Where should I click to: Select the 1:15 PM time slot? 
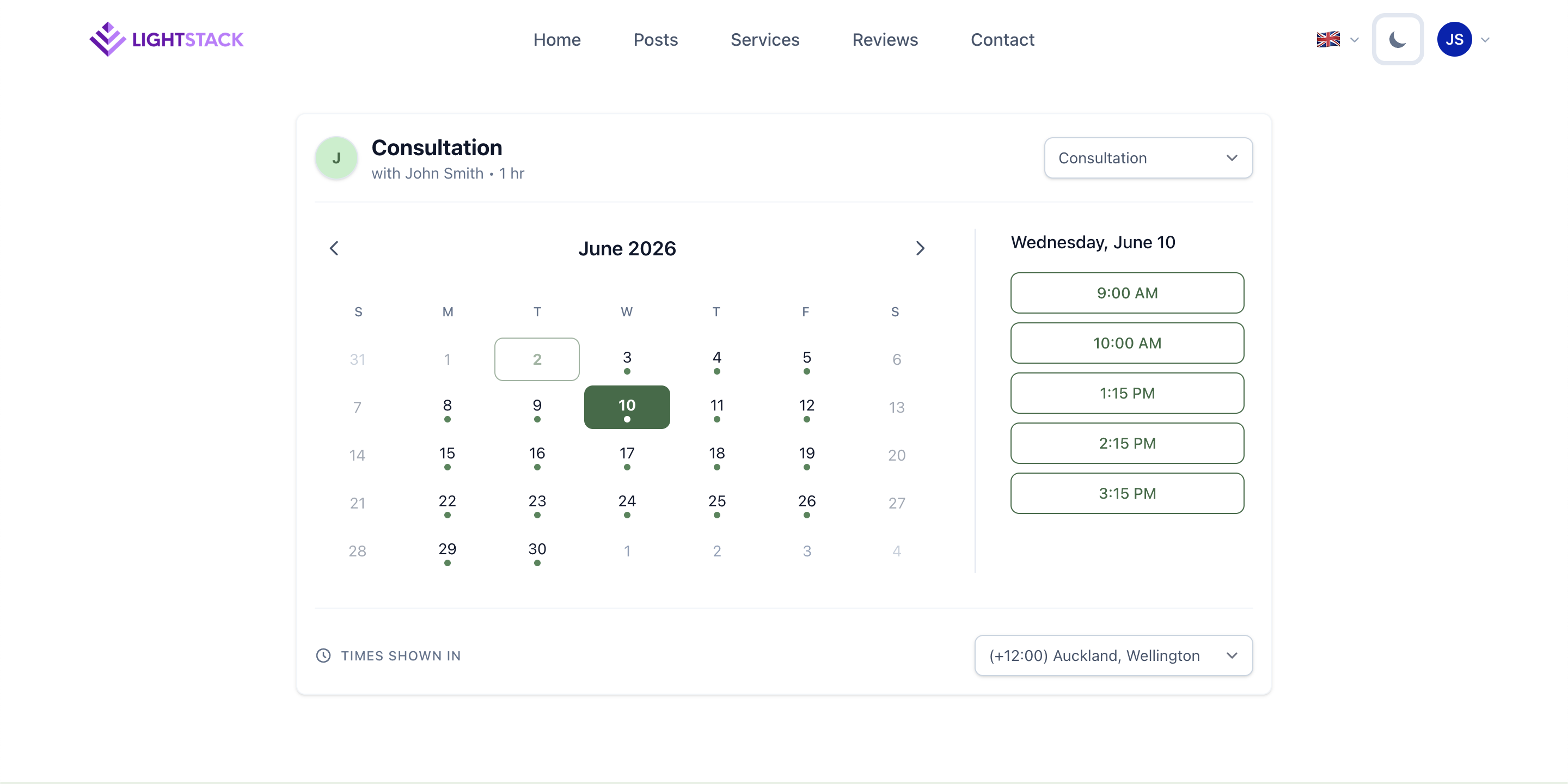tap(1128, 393)
